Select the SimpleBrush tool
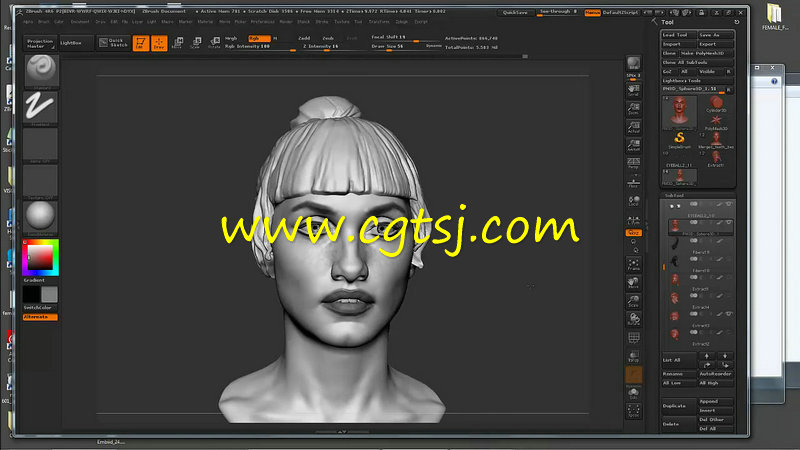Viewport: 800px width, 450px height. click(680, 139)
